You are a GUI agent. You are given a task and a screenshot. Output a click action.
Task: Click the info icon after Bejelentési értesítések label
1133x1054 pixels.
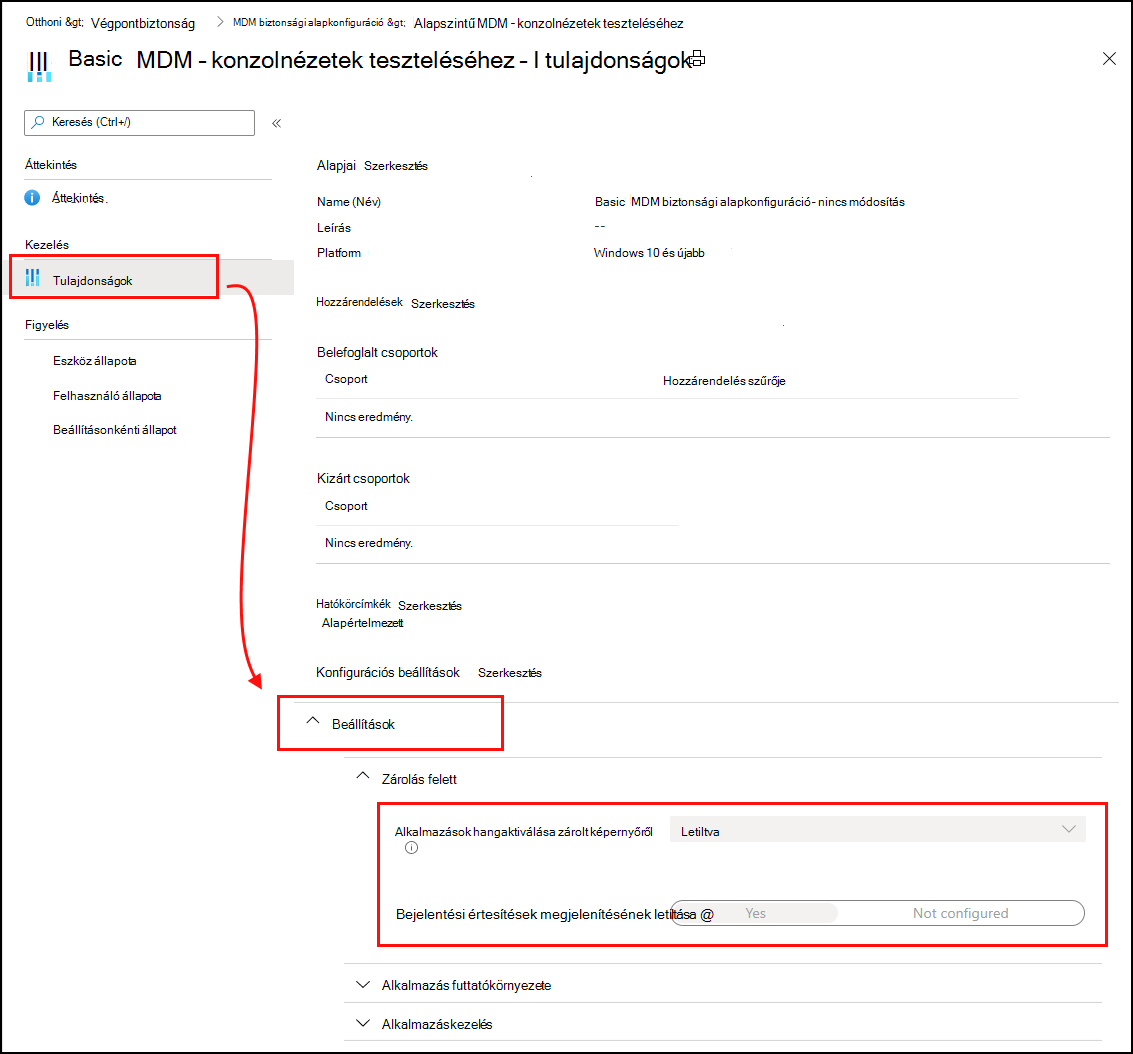click(707, 915)
